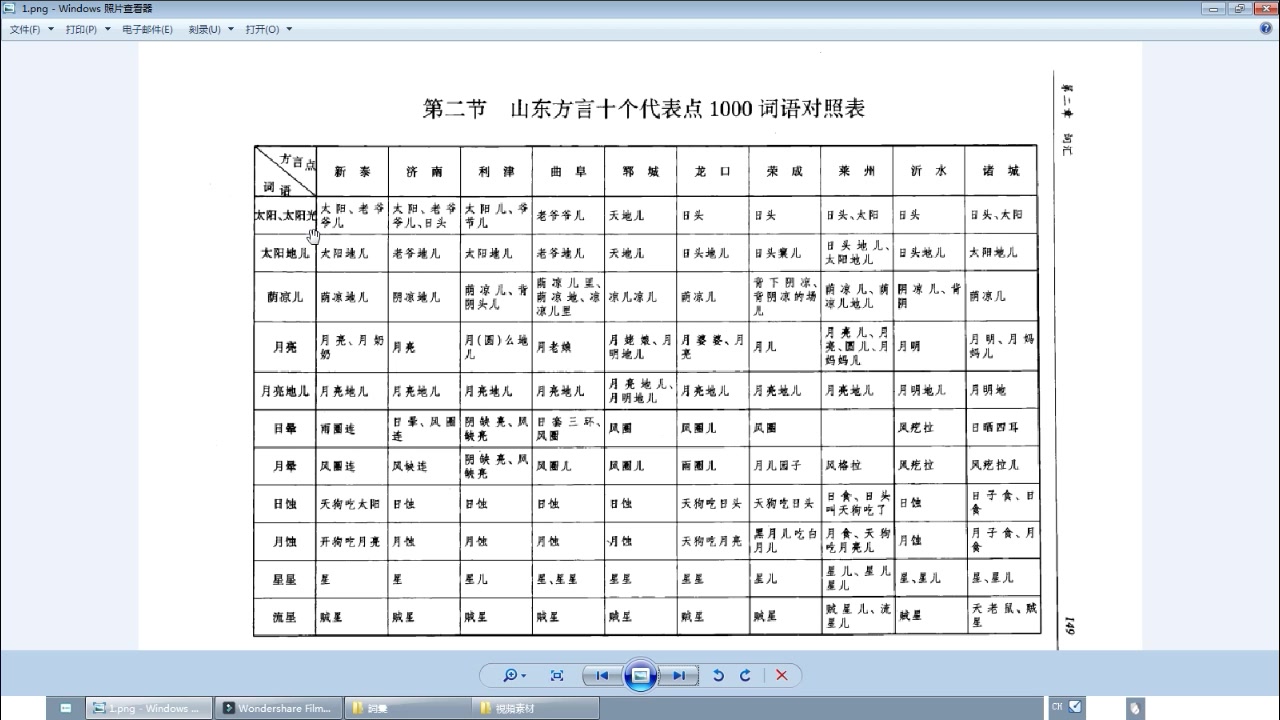
Task: Click the row label 星星
Action: (x=285, y=578)
